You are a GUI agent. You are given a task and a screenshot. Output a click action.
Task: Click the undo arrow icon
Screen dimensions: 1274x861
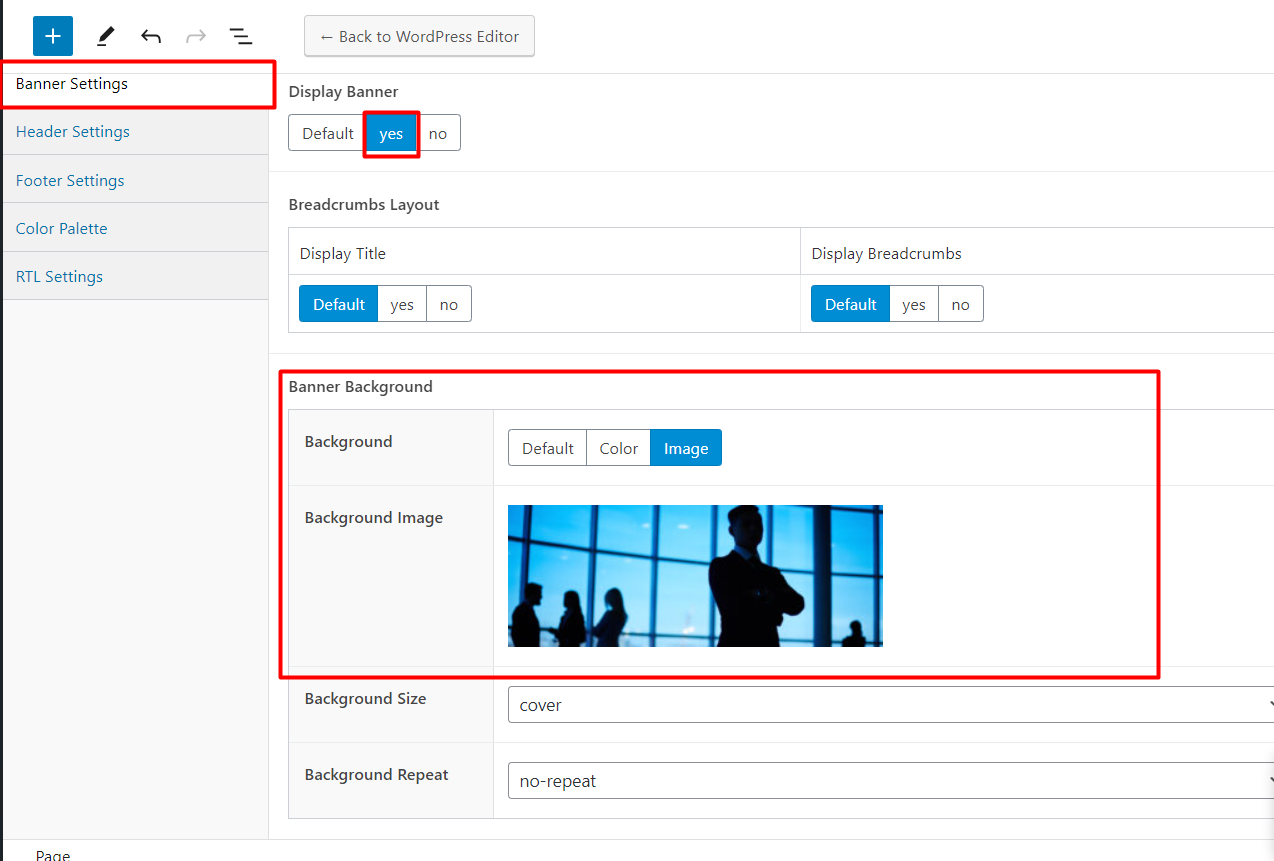point(151,37)
